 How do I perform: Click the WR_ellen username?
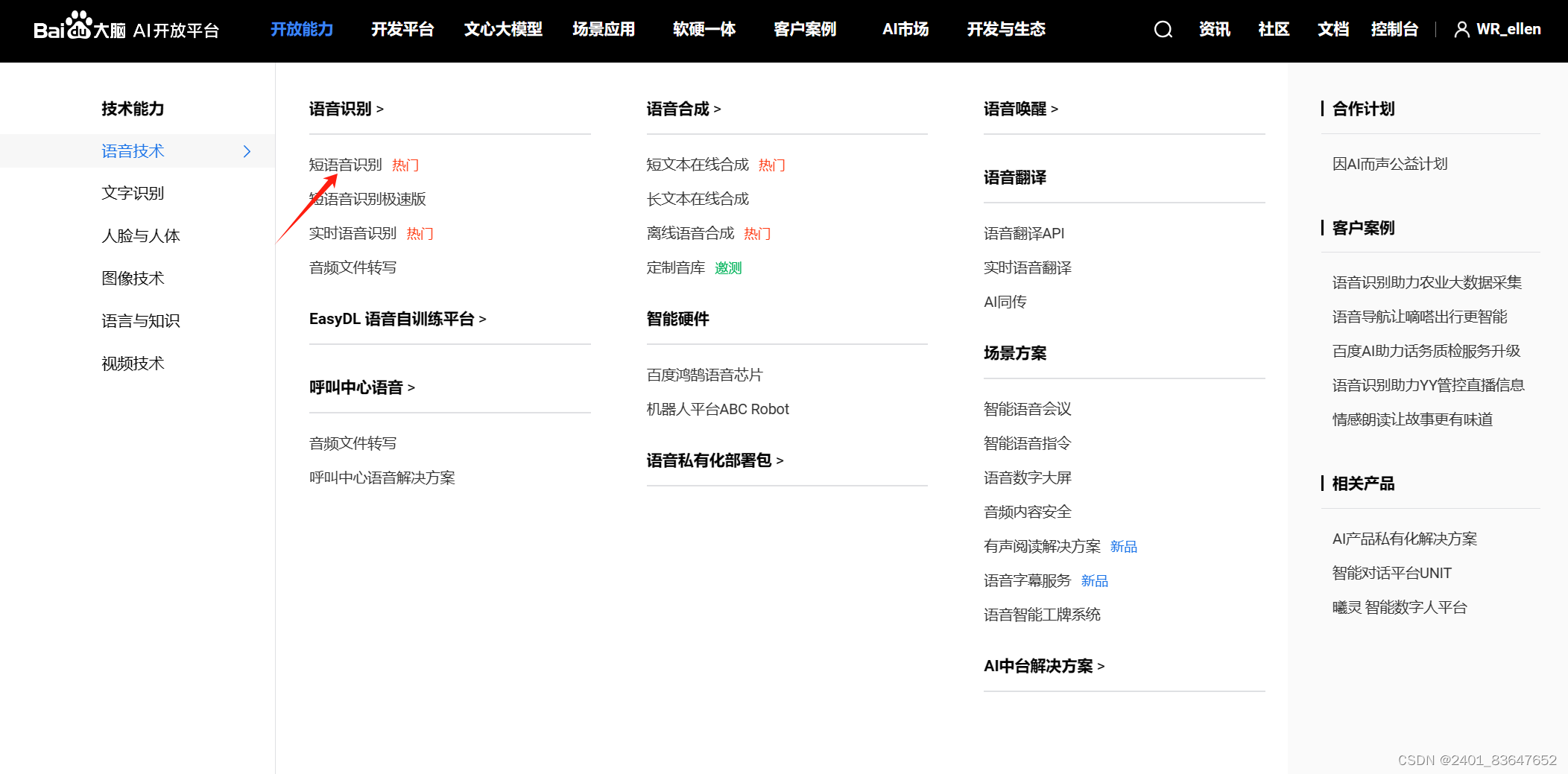[x=1508, y=29]
